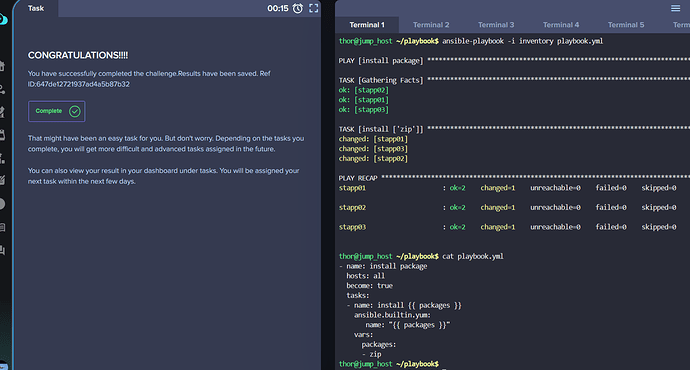Click the '- zip' list entry
Viewport: 690px width, 370px height.
point(371,354)
